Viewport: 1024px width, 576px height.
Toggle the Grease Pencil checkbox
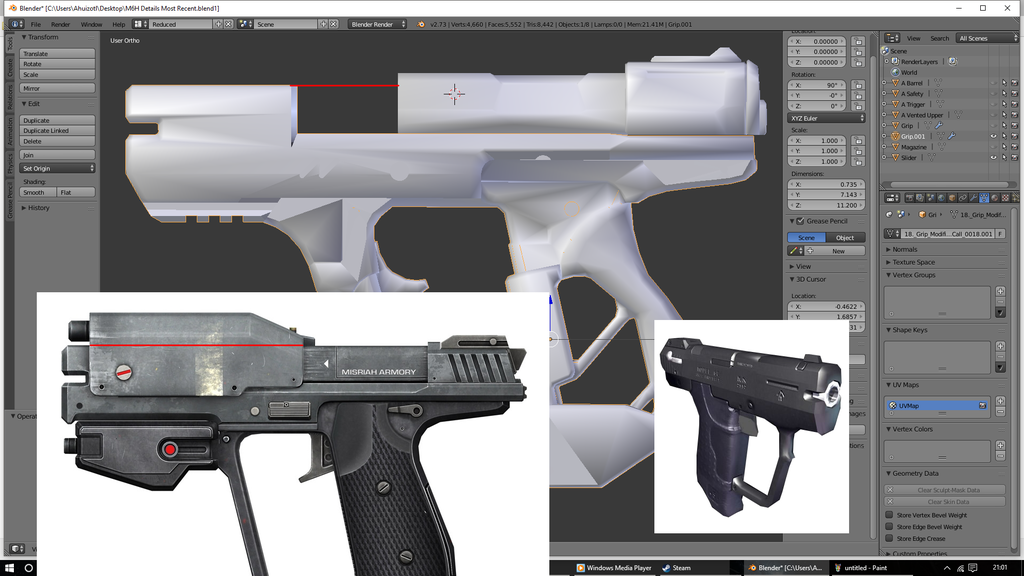pos(801,221)
